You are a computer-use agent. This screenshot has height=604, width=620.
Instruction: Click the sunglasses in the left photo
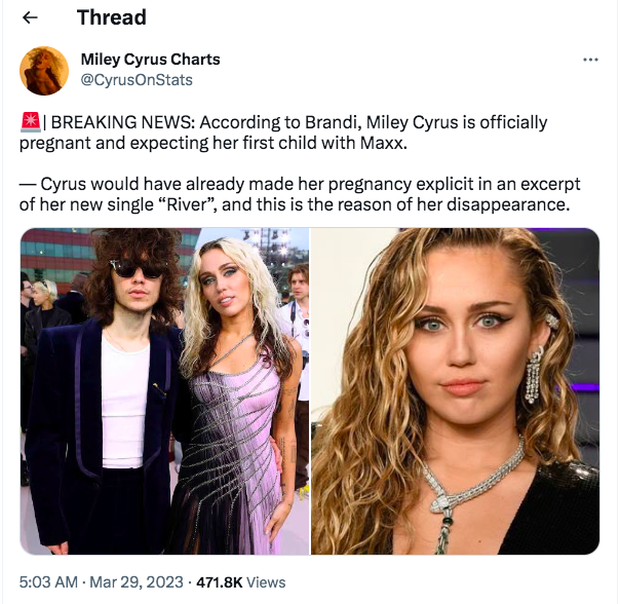(x=136, y=267)
